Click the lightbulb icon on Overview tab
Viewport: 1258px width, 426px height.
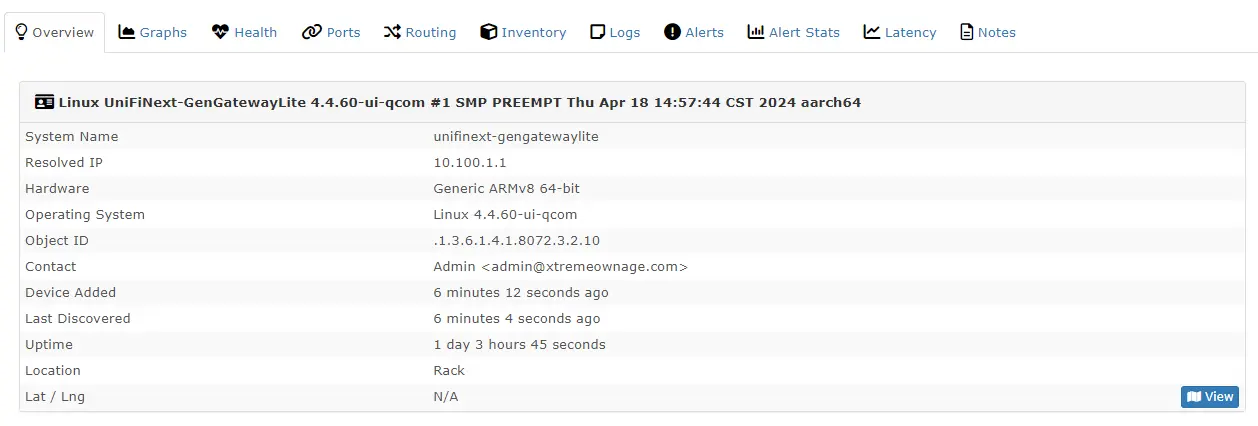(x=21, y=32)
